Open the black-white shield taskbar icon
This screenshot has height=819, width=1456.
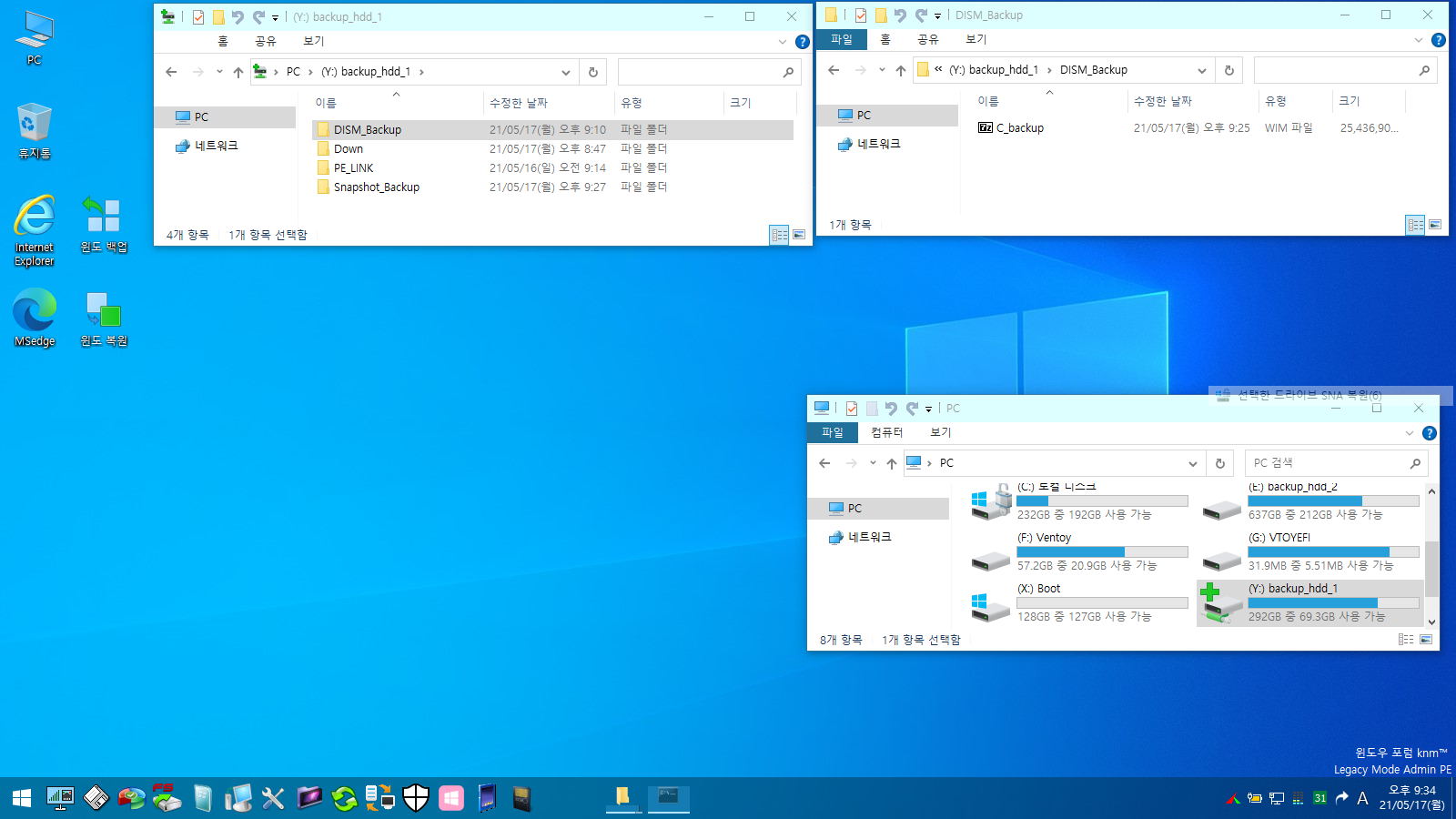(x=416, y=798)
